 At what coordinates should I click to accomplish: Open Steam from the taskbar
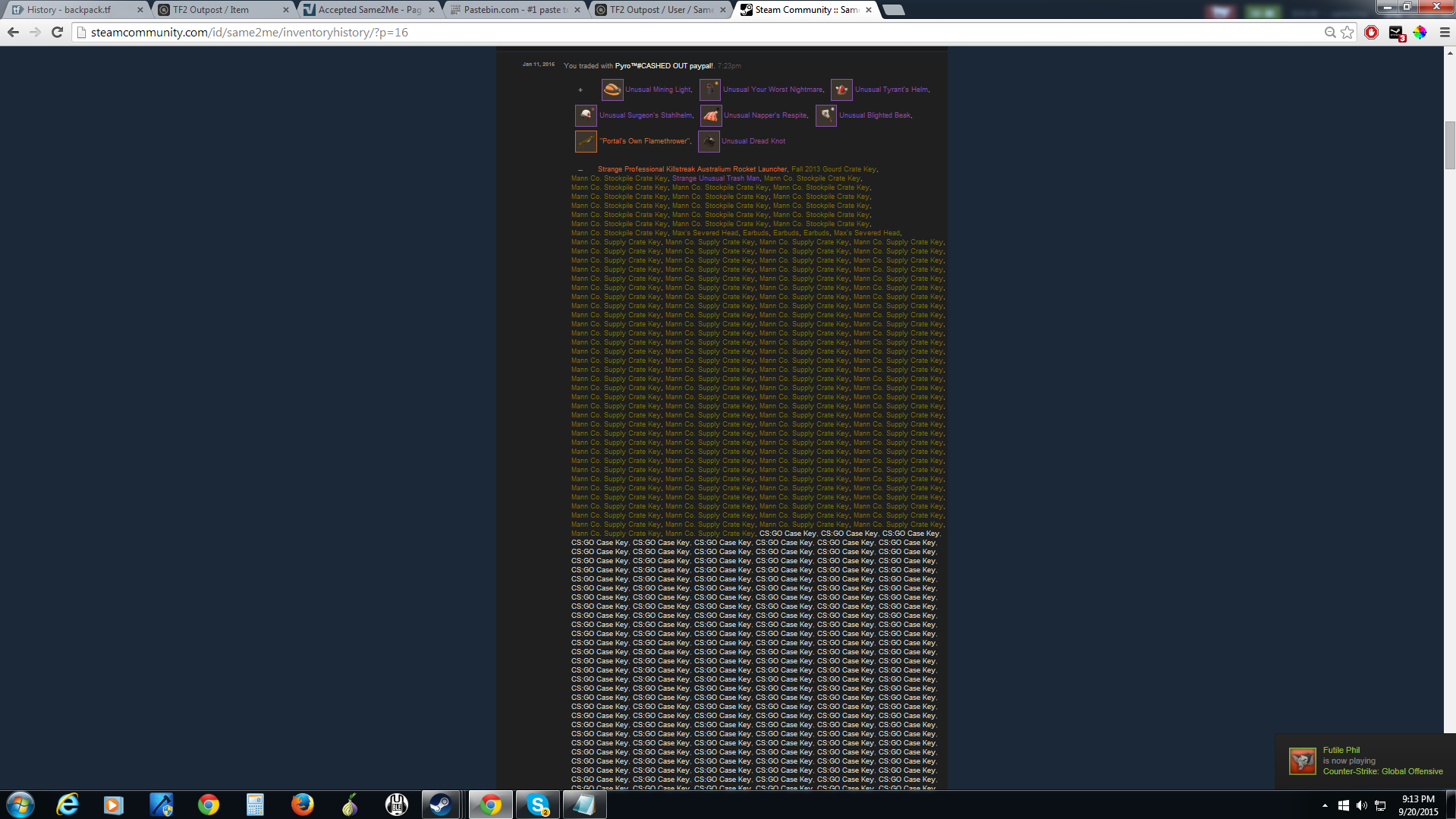point(440,805)
